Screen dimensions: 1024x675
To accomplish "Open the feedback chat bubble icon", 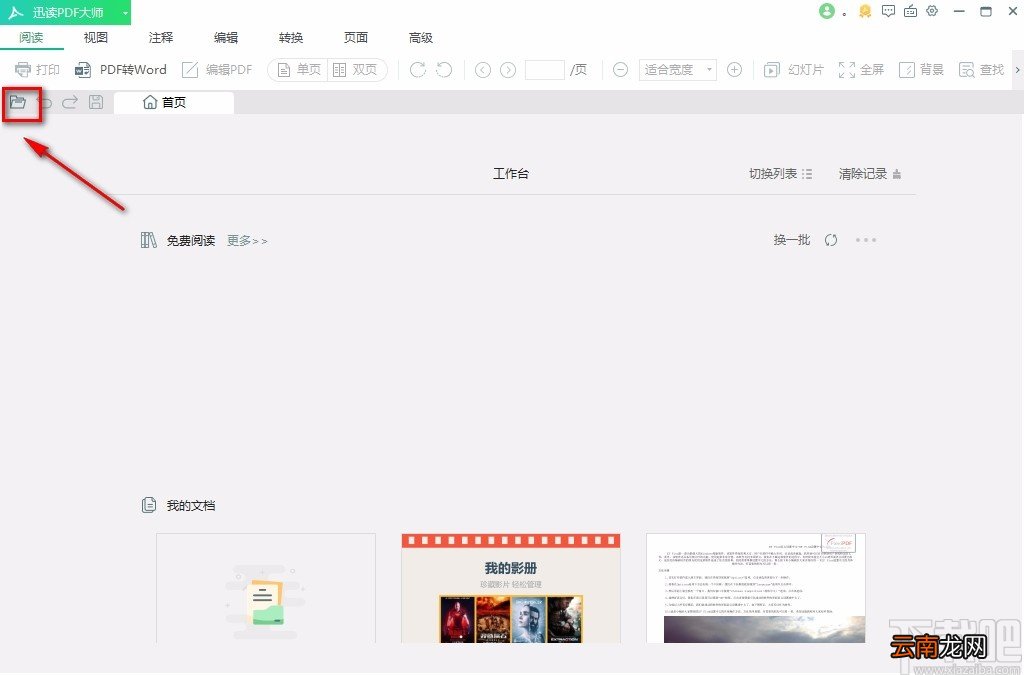I will (888, 11).
